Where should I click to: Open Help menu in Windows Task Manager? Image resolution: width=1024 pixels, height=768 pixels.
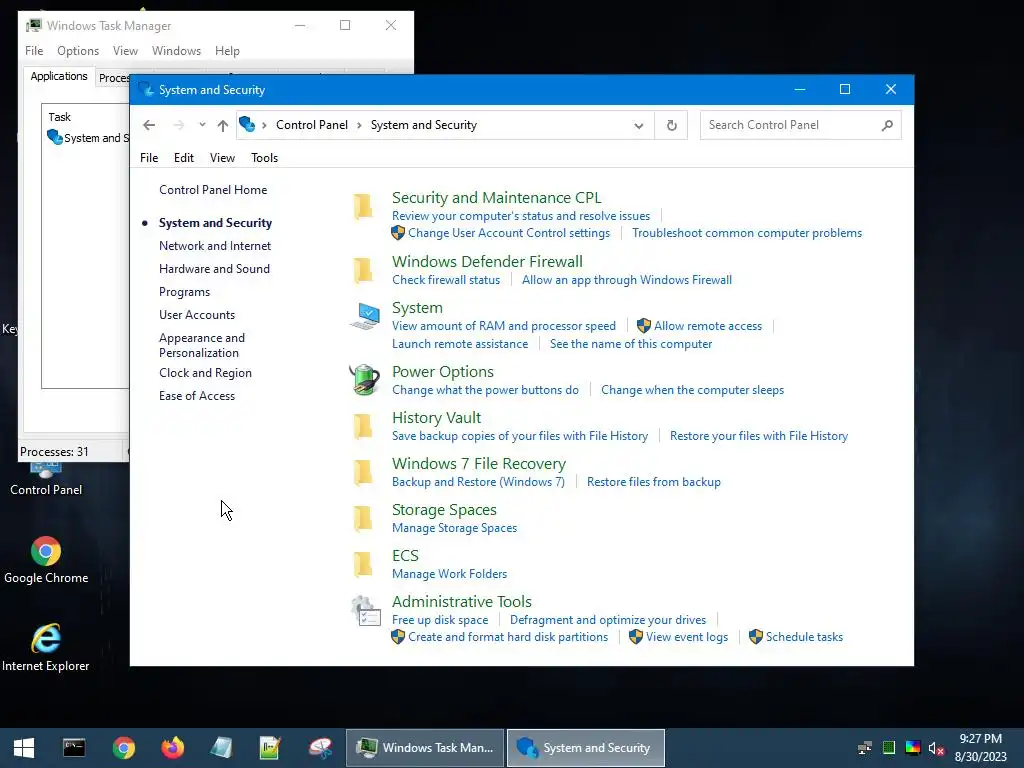[x=227, y=51]
